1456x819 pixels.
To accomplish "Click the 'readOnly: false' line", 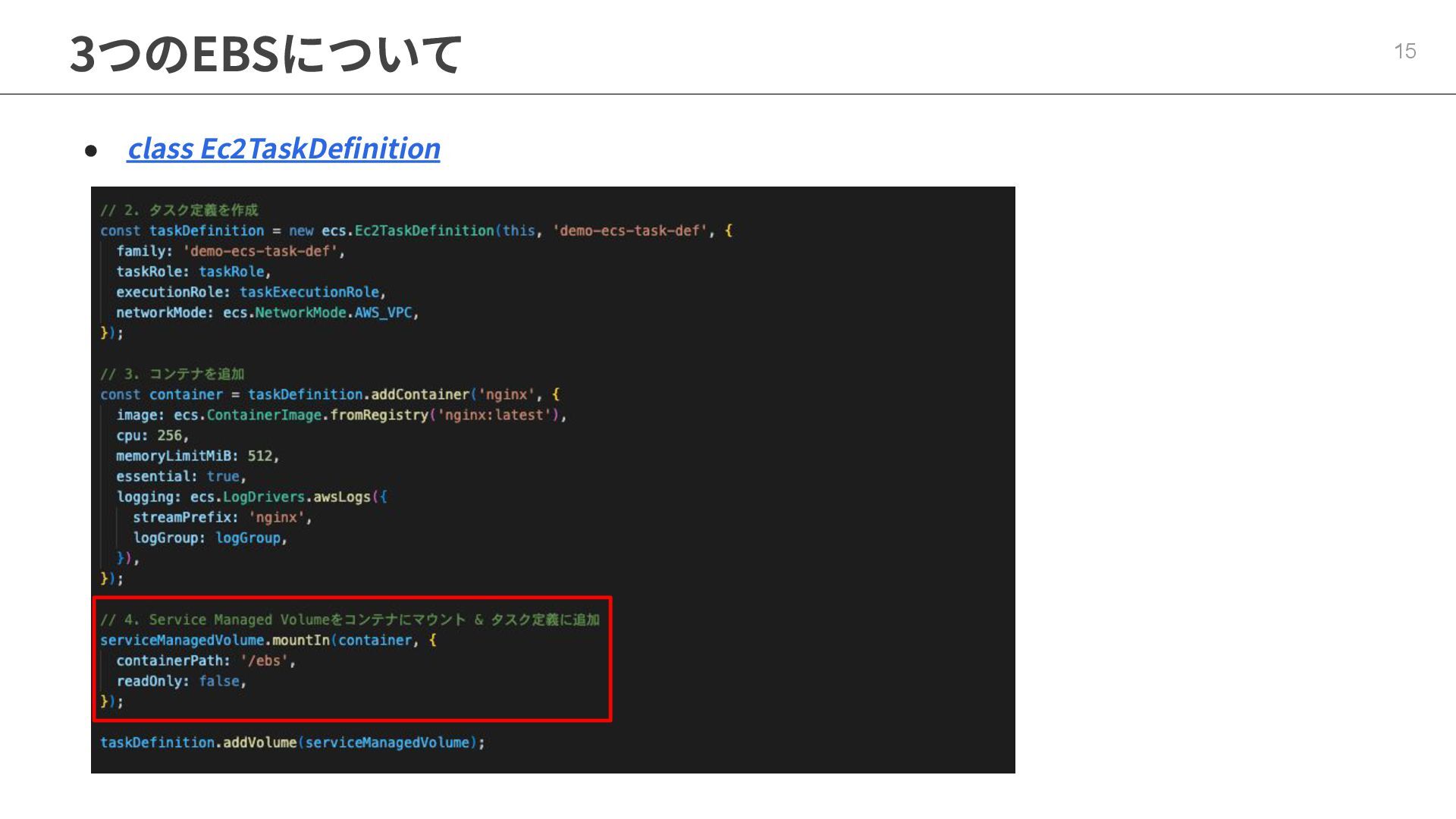I will click(180, 681).
